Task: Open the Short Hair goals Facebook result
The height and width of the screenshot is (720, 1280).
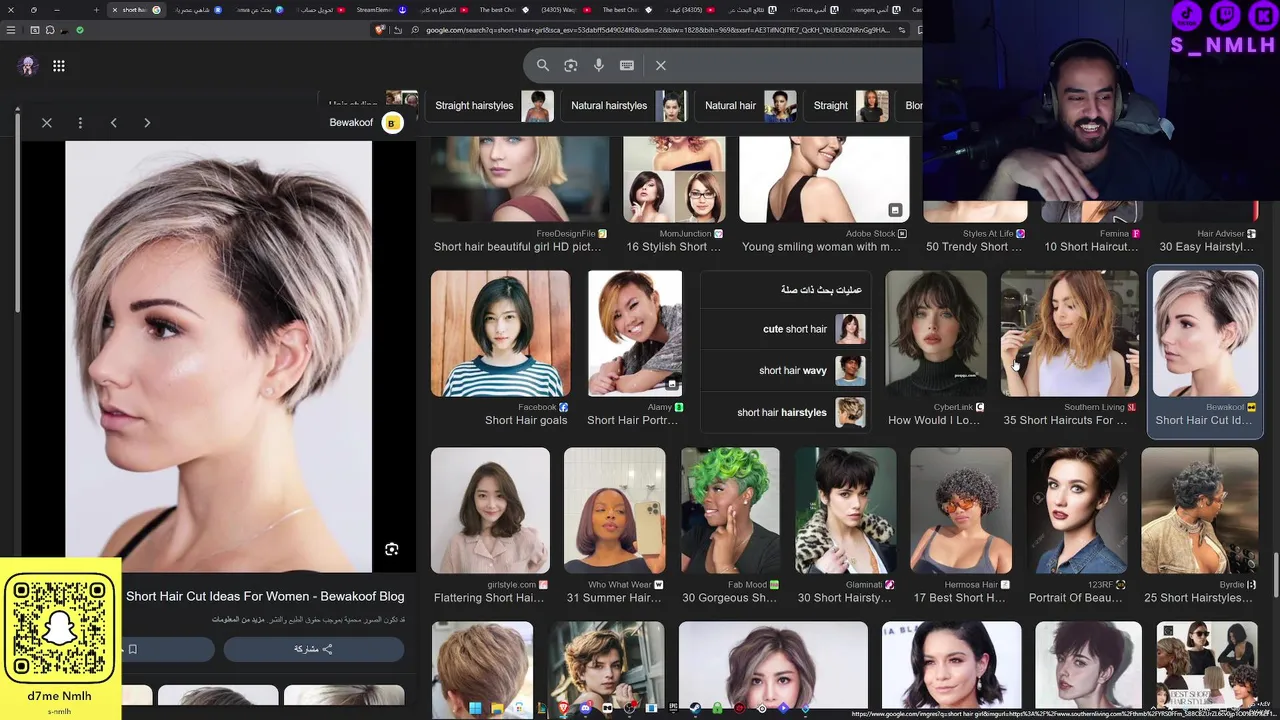Action: point(500,348)
